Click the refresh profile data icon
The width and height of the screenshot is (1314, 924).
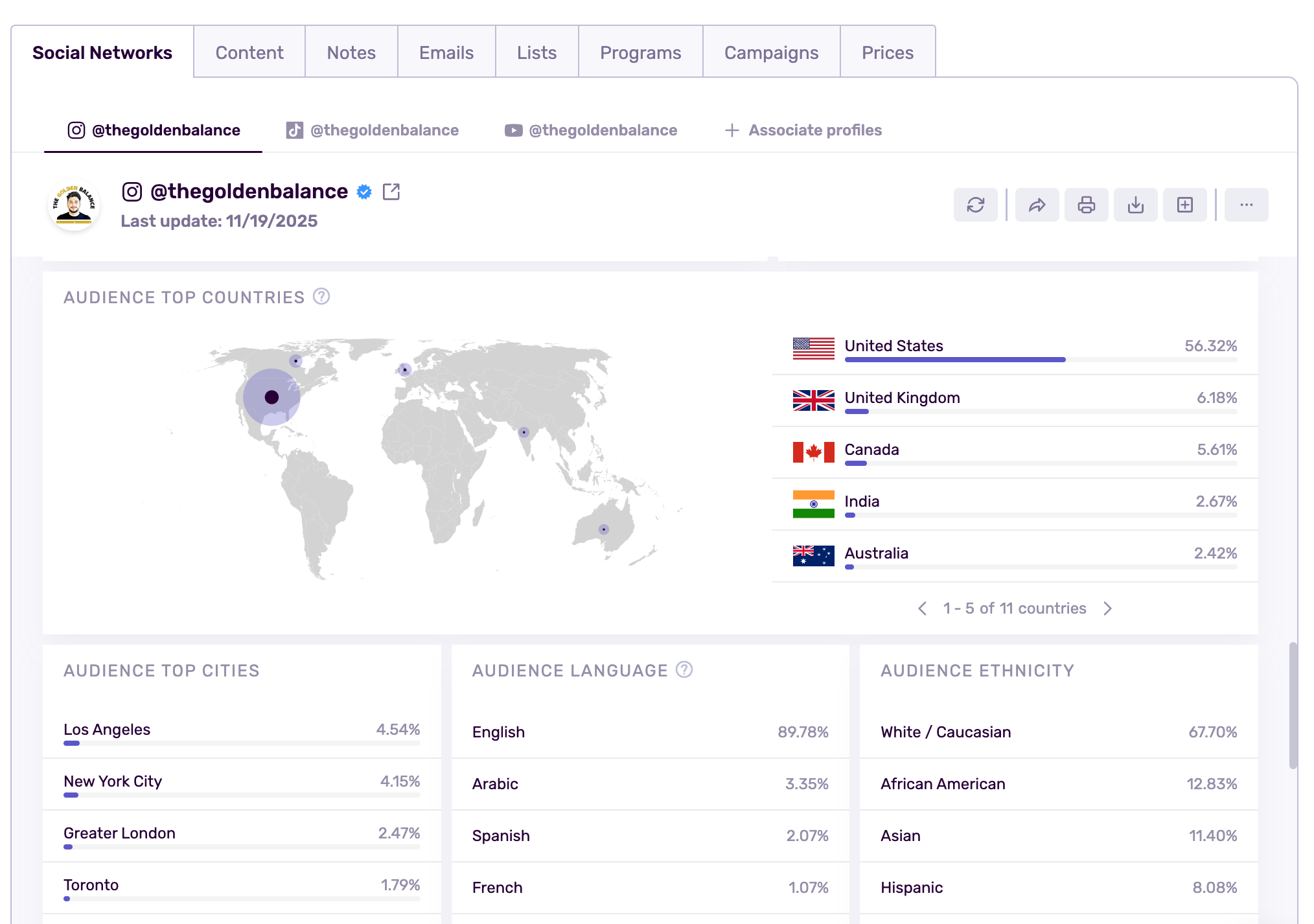(975, 205)
